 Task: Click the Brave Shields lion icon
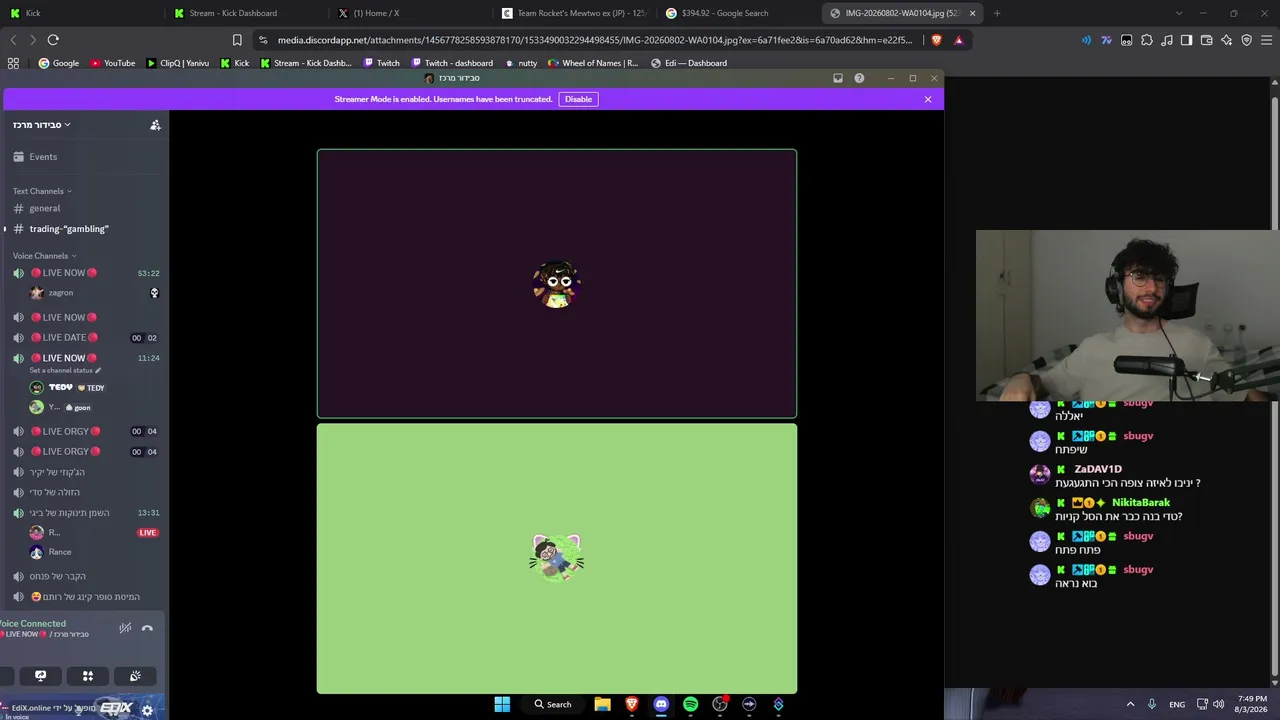tap(936, 40)
